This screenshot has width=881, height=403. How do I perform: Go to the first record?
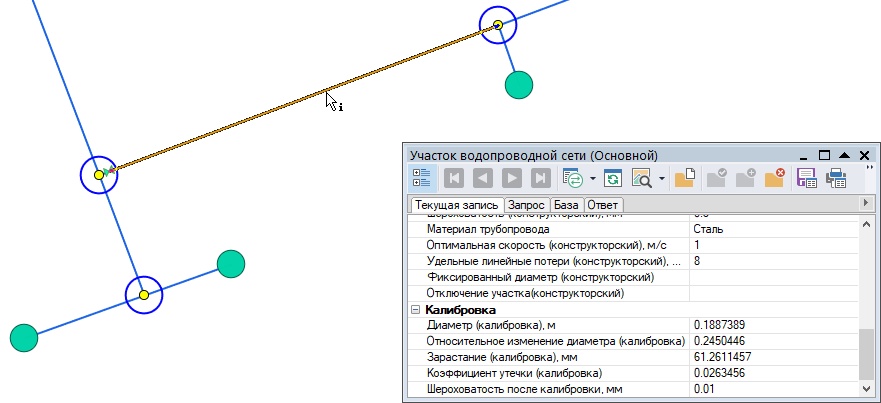pyautogui.click(x=453, y=179)
